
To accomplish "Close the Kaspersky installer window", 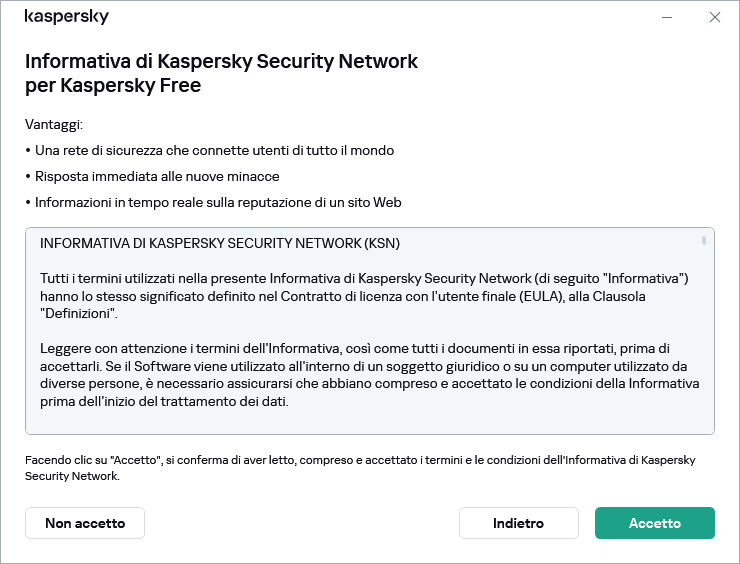I will coord(714,17).
